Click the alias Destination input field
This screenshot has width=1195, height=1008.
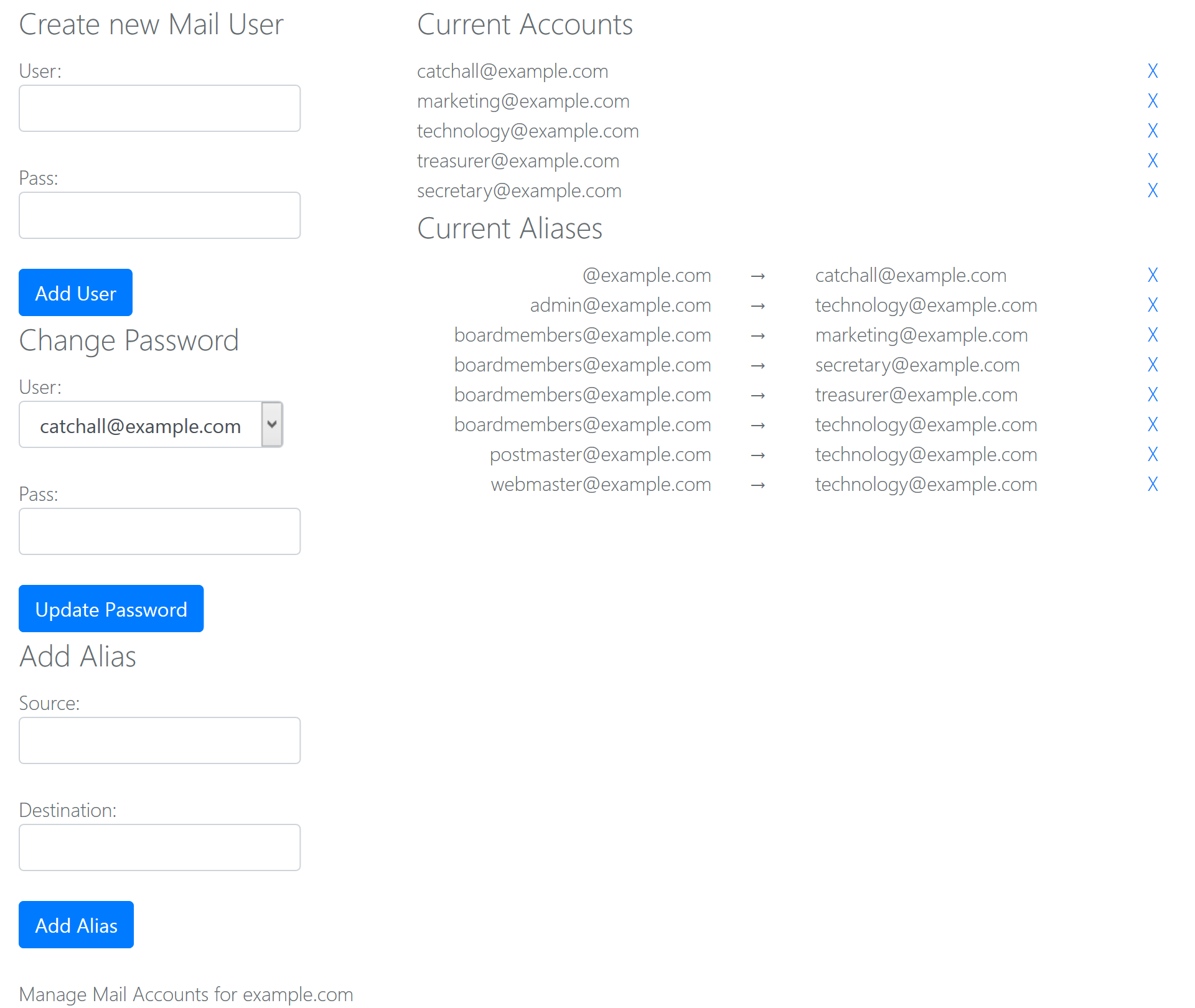pyautogui.click(x=159, y=847)
